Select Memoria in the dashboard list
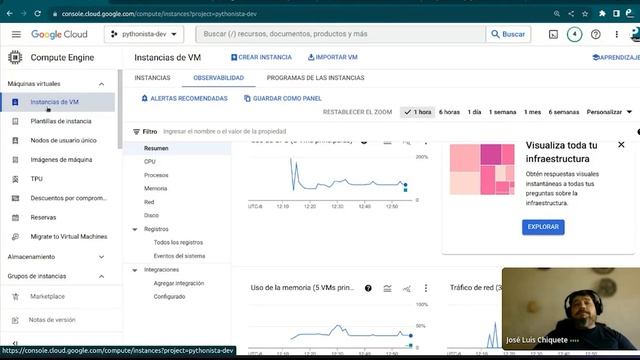The image size is (640, 360). coord(156,189)
